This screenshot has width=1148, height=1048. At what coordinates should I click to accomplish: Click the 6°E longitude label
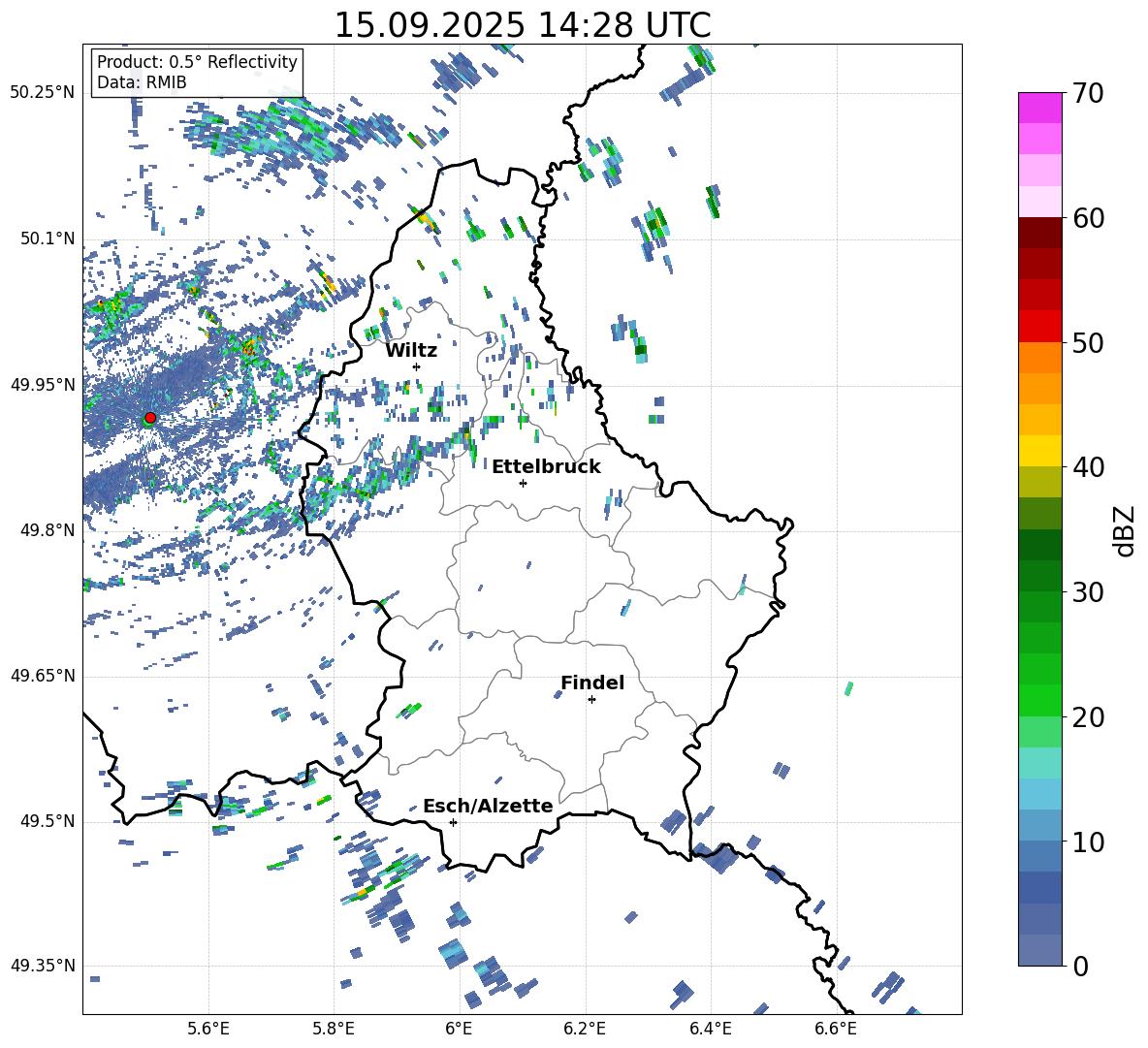(x=459, y=1029)
